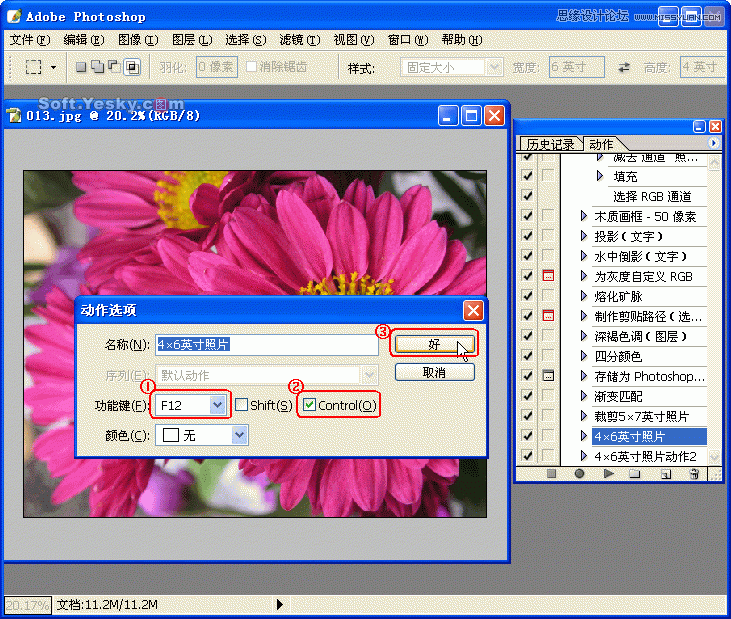Click the swap width and height arrows
This screenshot has width=731, height=619.
point(624,67)
